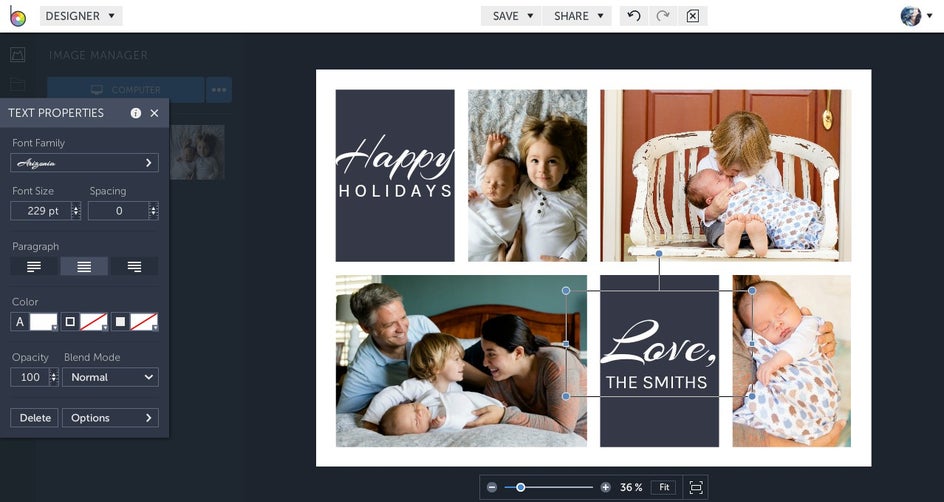Select the HOLIDAYS text

[395, 191]
